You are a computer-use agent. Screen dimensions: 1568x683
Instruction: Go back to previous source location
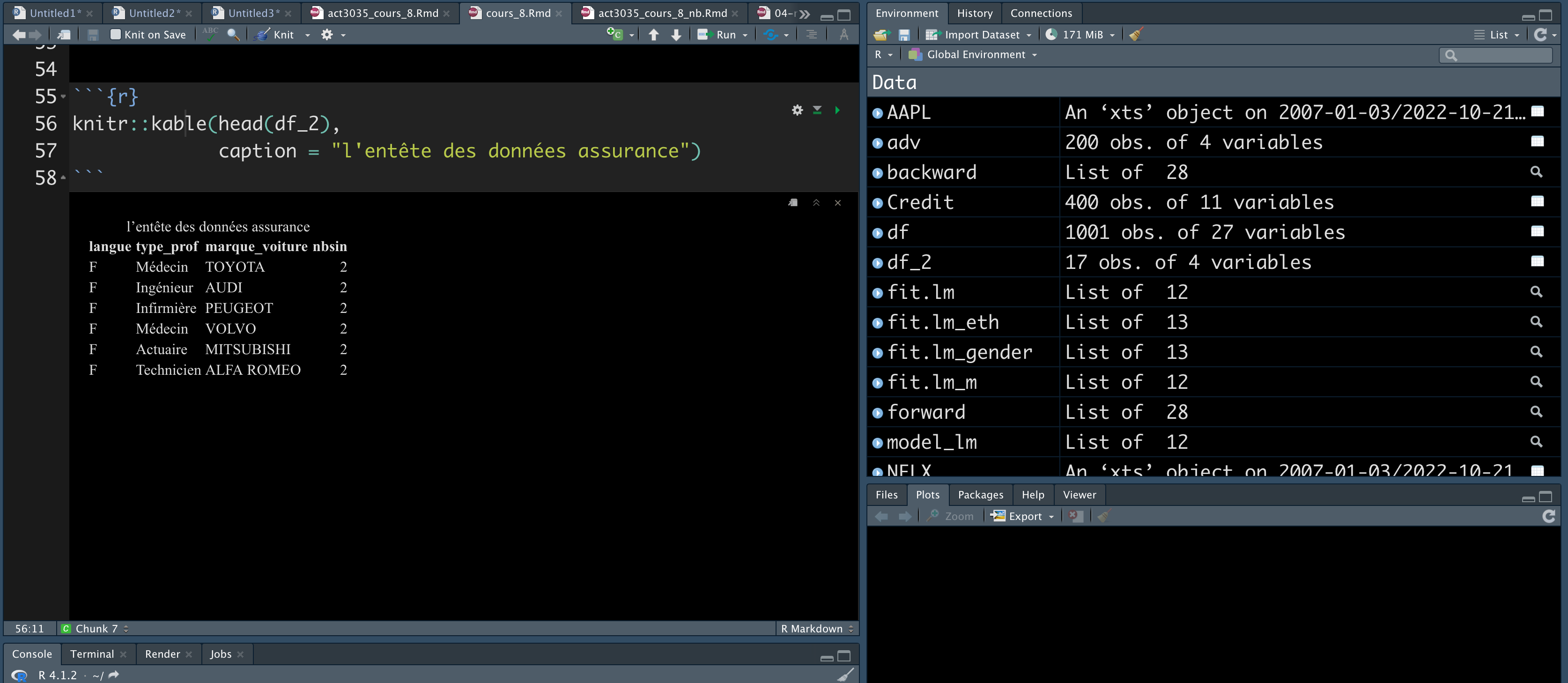18,35
